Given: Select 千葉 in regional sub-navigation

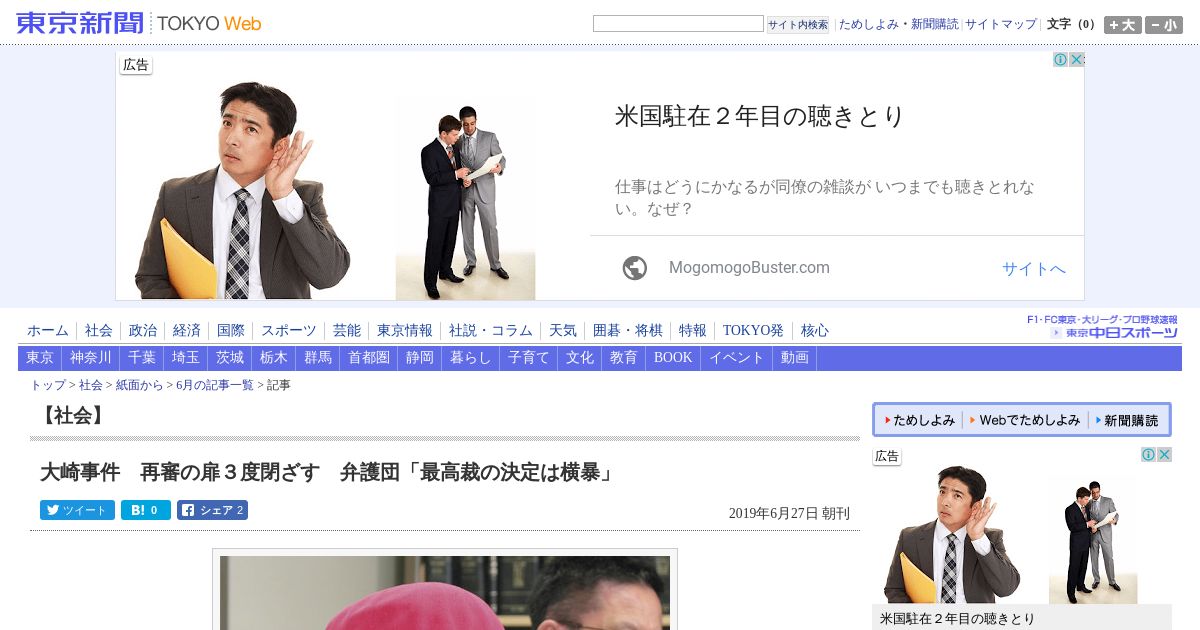Looking at the screenshot, I should pyautogui.click(x=142, y=358).
